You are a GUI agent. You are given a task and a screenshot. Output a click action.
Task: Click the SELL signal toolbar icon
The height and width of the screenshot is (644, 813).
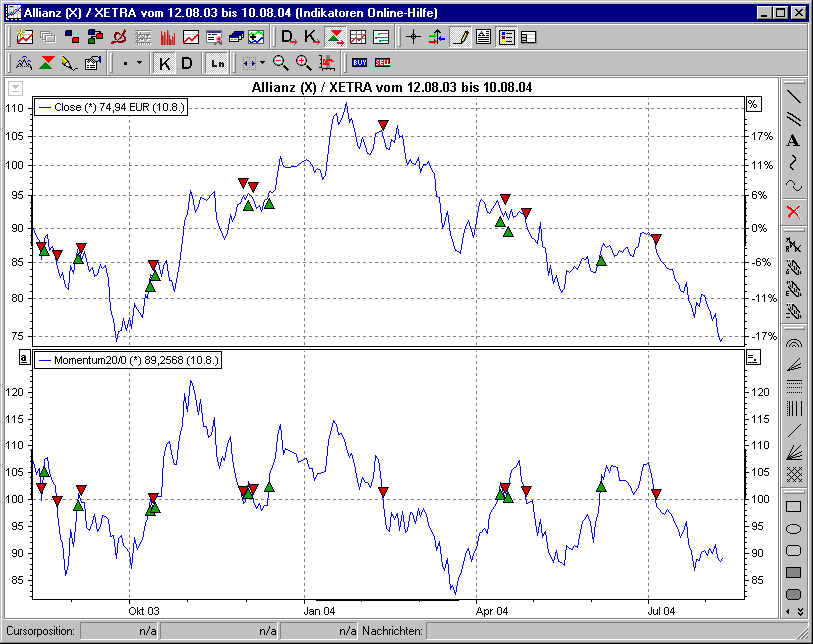pyautogui.click(x=383, y=62)
